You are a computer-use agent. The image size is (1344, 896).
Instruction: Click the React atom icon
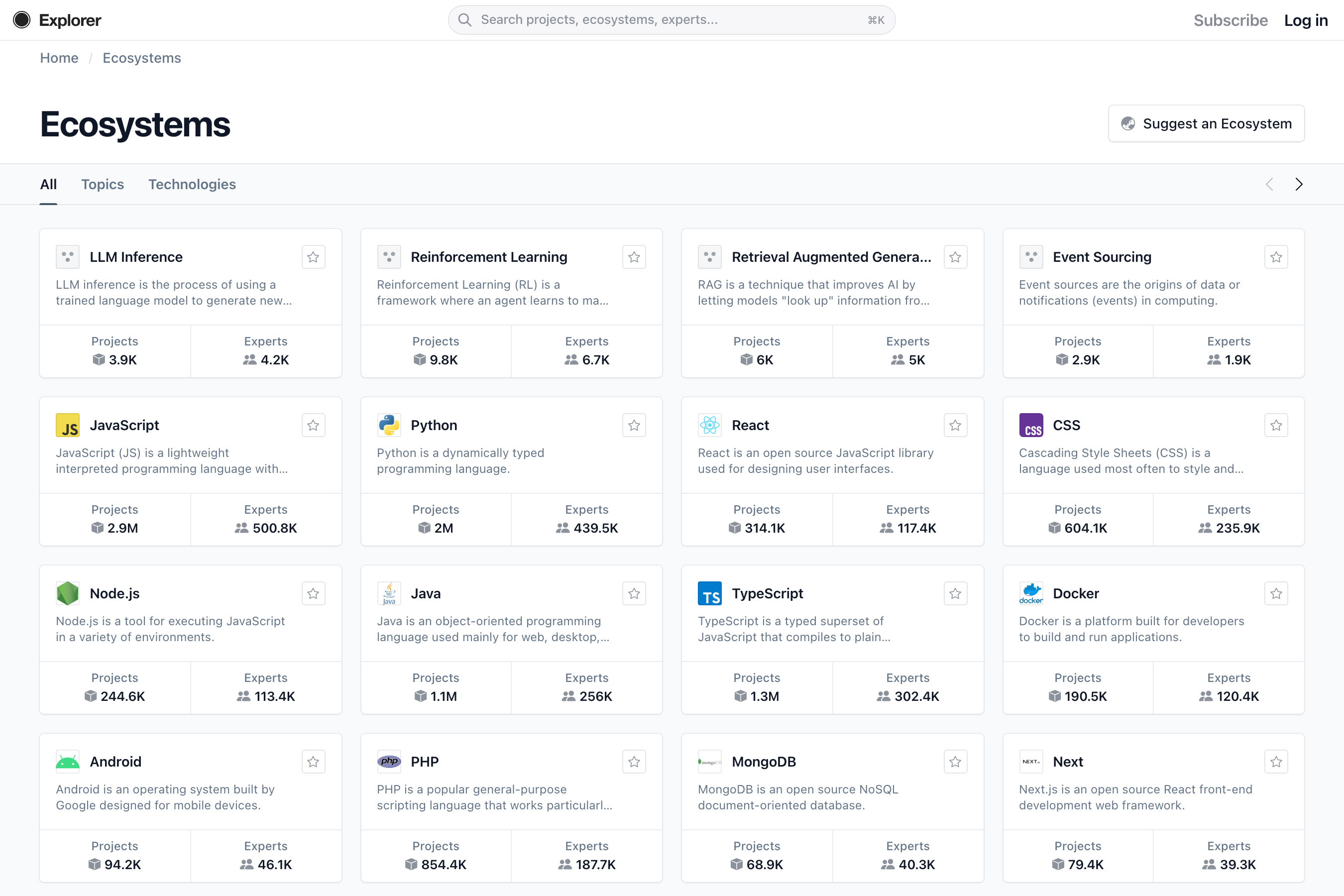pyautogui.click(x=710, y=425)
